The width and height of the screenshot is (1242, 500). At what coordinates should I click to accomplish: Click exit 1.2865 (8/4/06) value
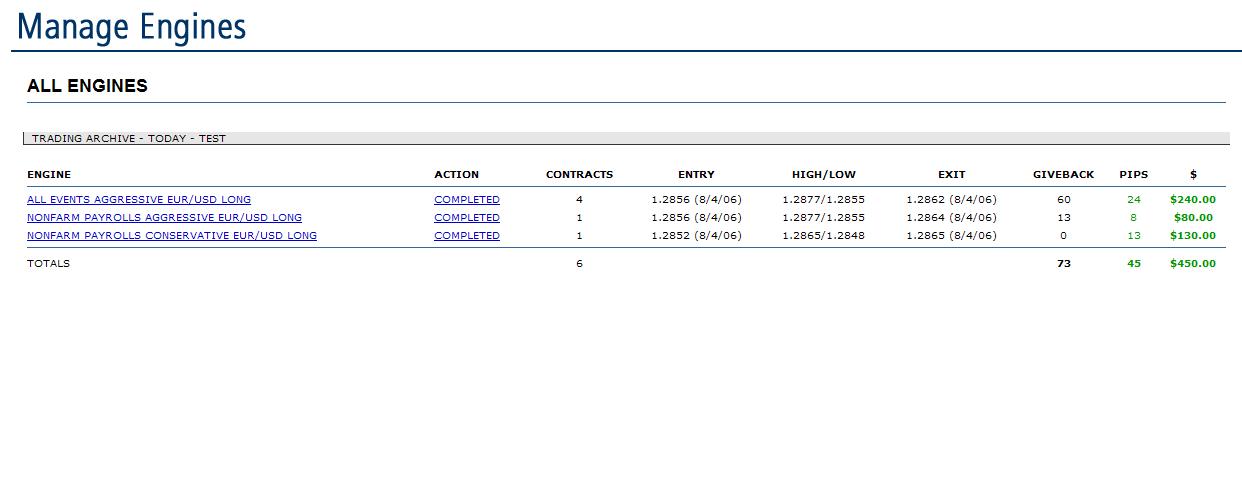[x=952, y=236]
